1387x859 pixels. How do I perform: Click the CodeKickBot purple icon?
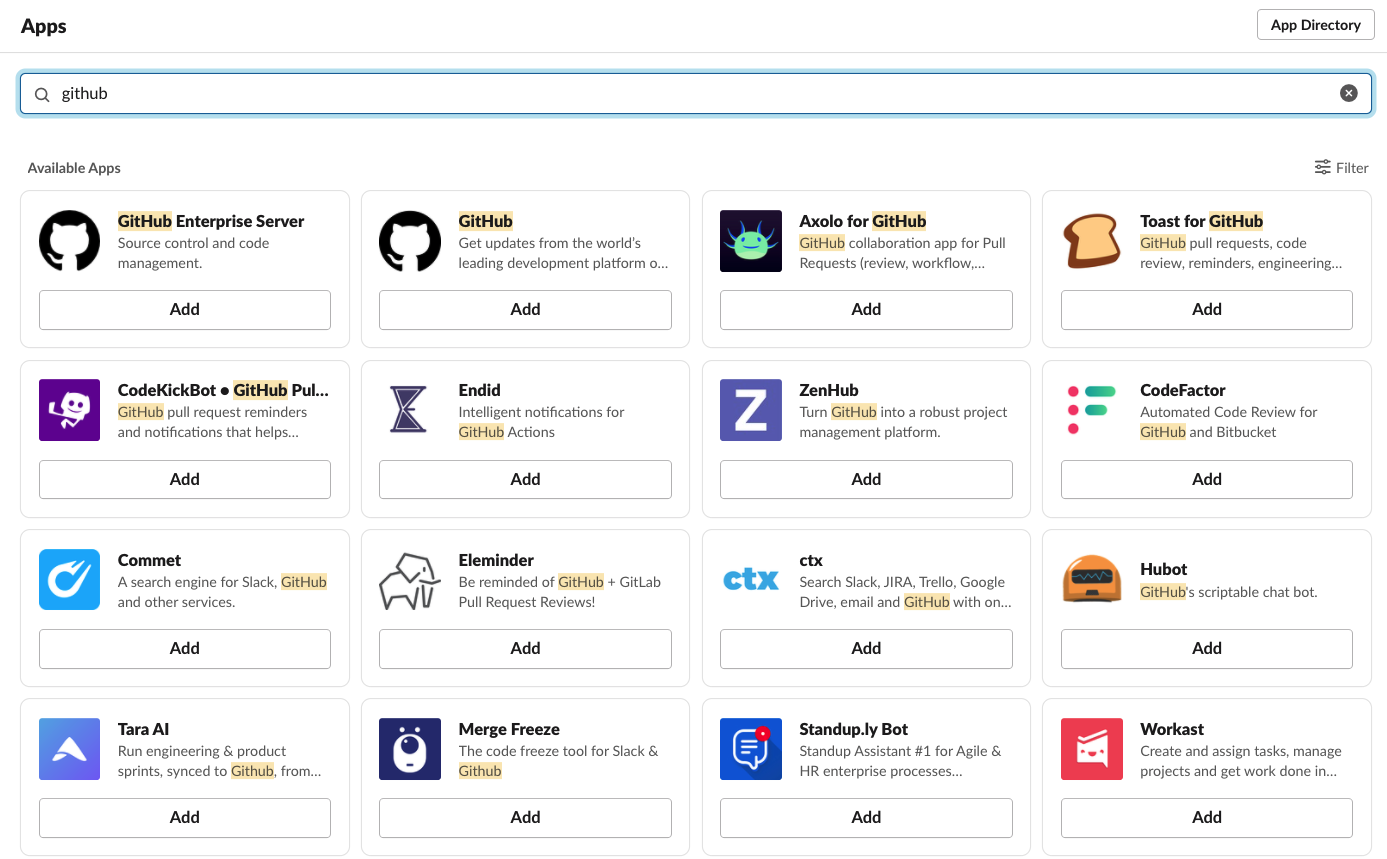69,410
